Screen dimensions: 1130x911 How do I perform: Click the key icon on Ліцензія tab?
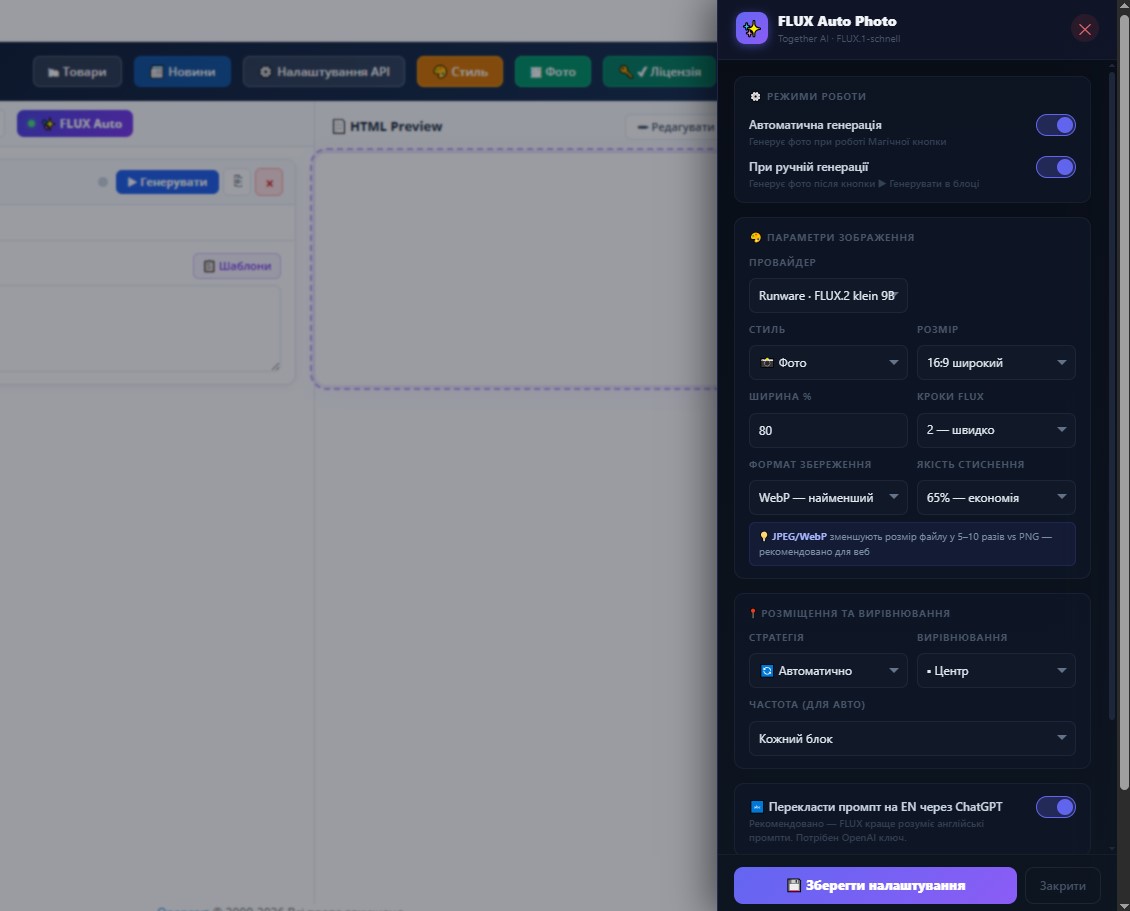(x=626, y=71)
